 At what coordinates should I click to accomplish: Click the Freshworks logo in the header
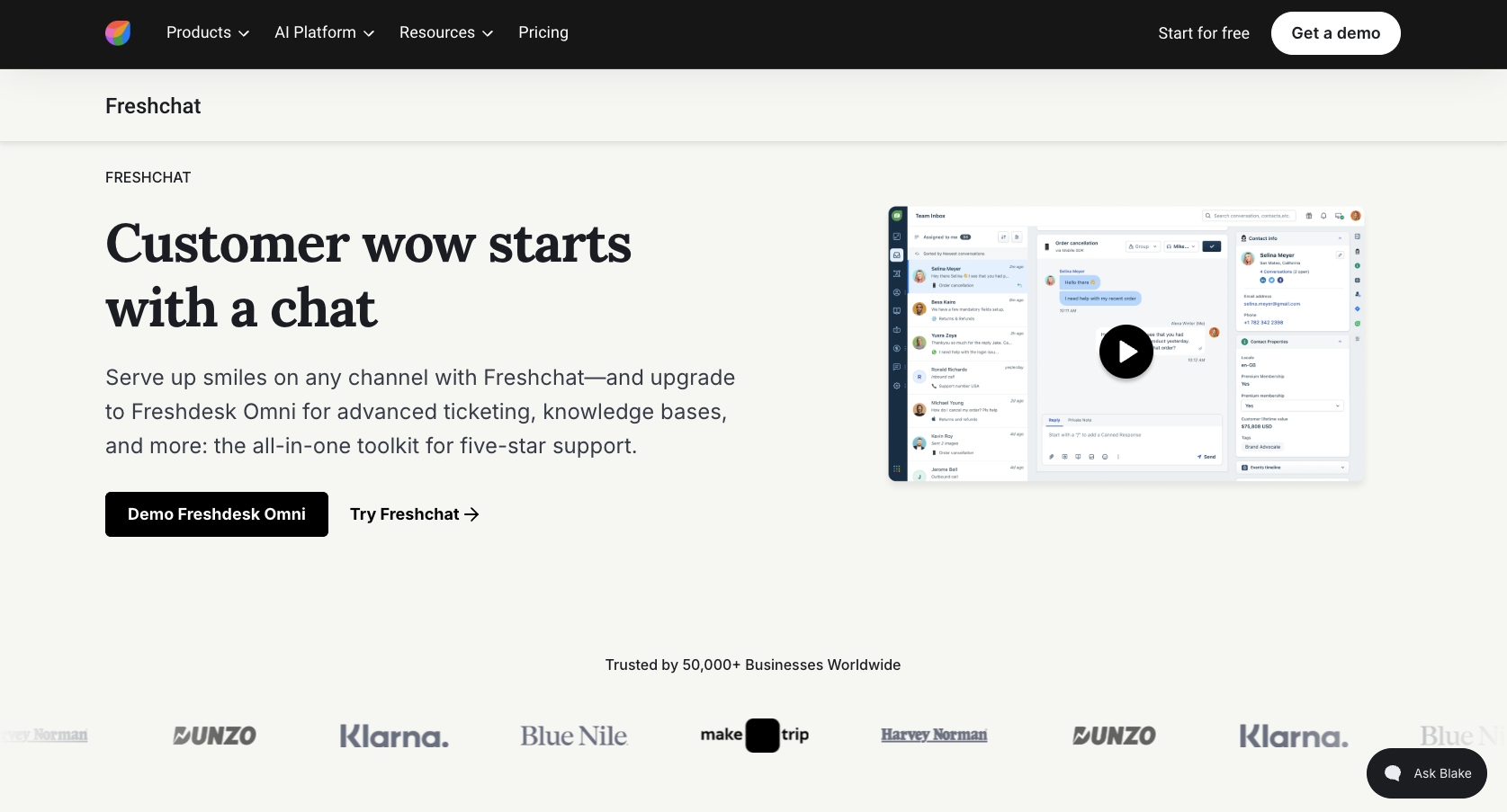tap(118, 33)
